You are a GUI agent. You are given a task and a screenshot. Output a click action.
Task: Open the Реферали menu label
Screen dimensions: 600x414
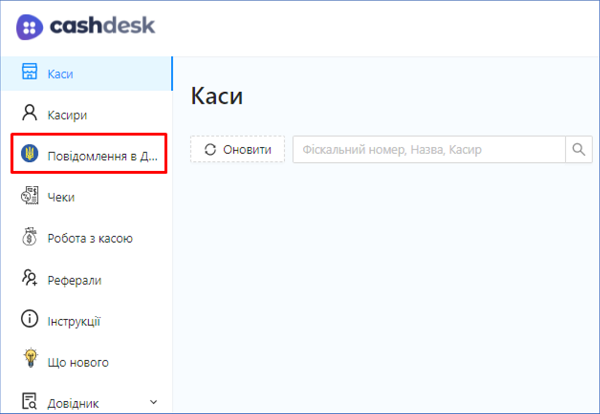pyautogui.click(x=74, y=281)
